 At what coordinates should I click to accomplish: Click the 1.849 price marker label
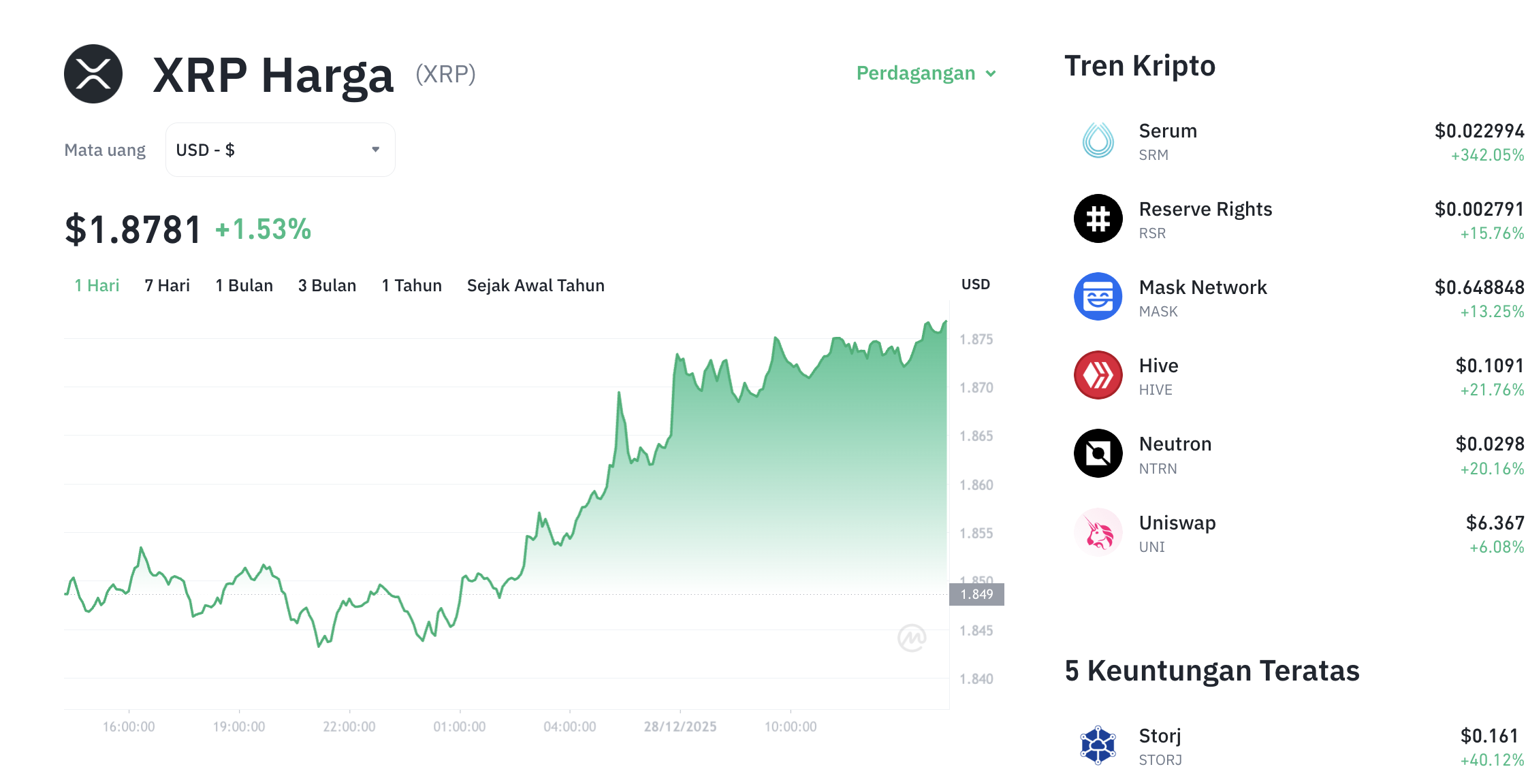pyautogui.click(x=978, y=593)
